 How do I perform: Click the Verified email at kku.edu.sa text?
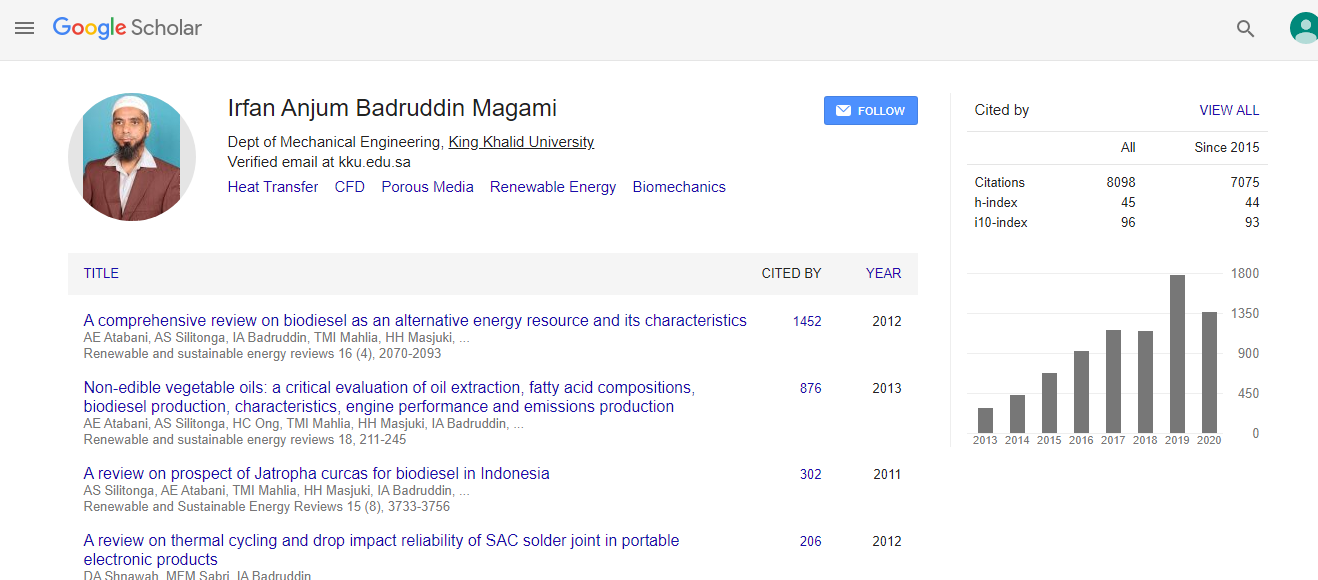coord(319,162)
